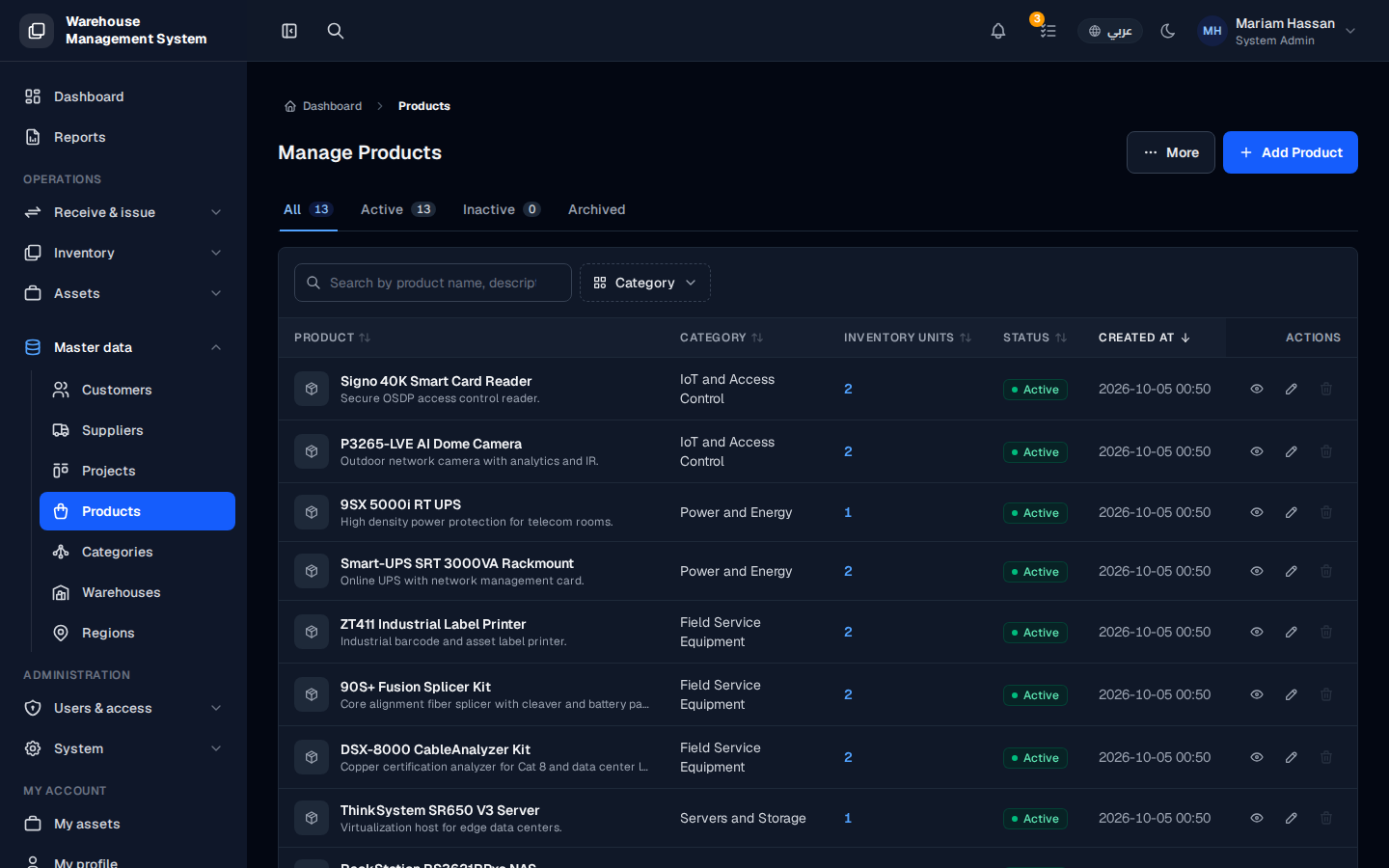
Task: Open Mariam Hassan user menu
Action: pos(1277,31)
